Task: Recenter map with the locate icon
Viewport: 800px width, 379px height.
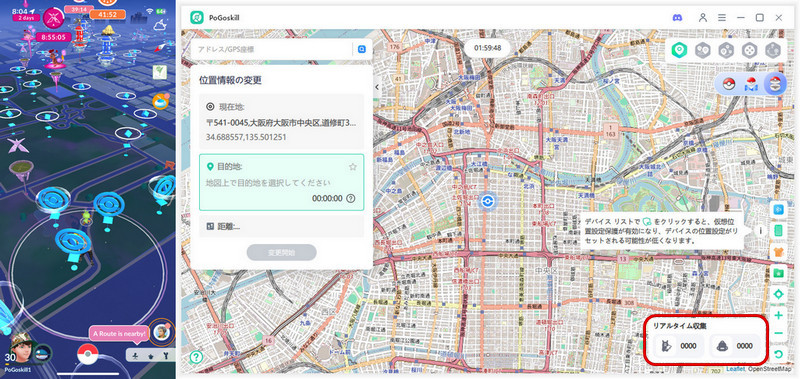Action: [779, 294]
